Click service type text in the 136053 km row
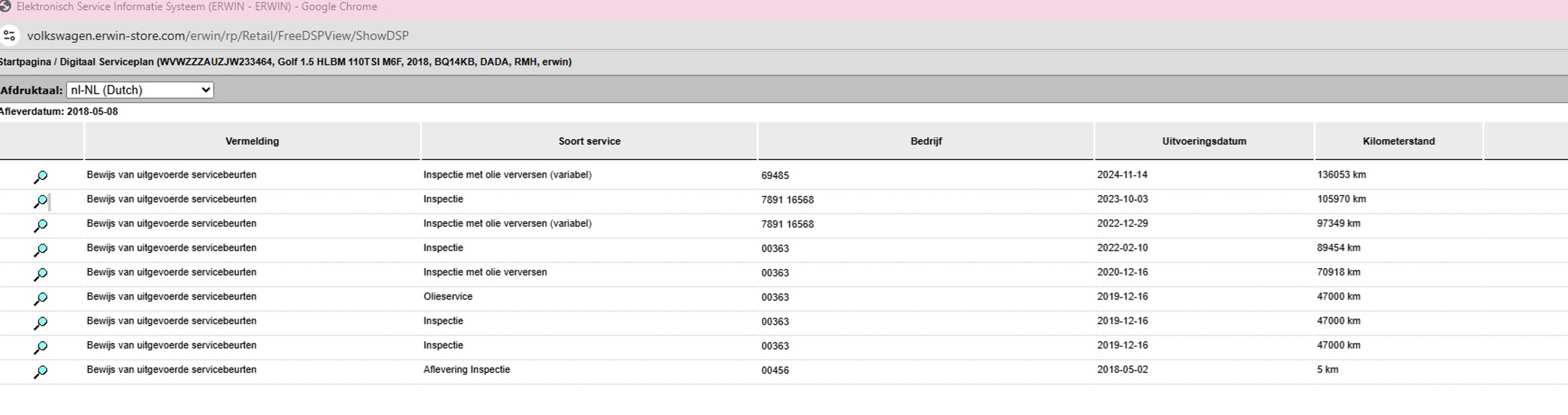This screenshot has width=1568, height=415. pyautogui.click(x=508, y=175)
